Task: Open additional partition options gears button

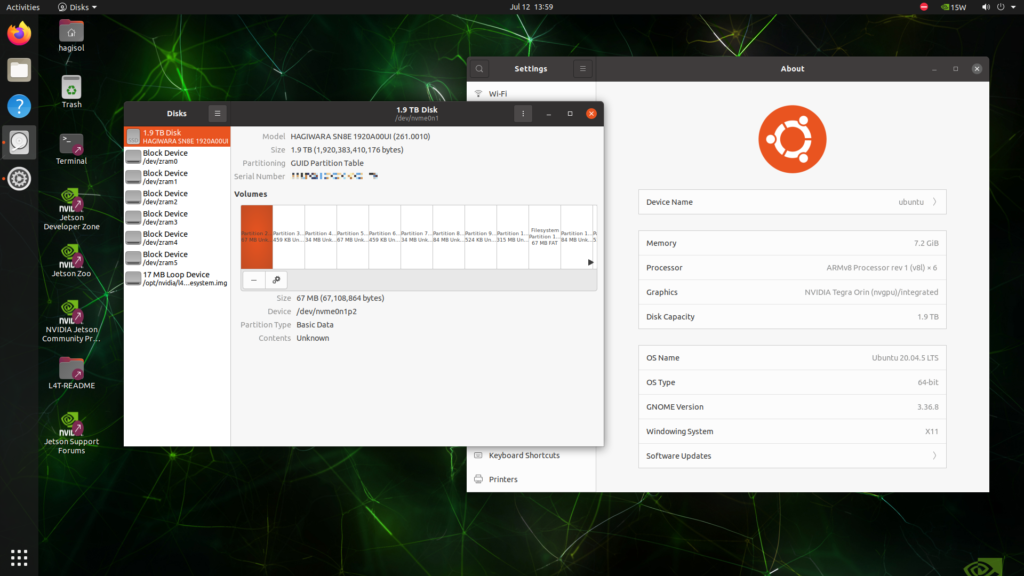Action: click(x=276, y=280)
